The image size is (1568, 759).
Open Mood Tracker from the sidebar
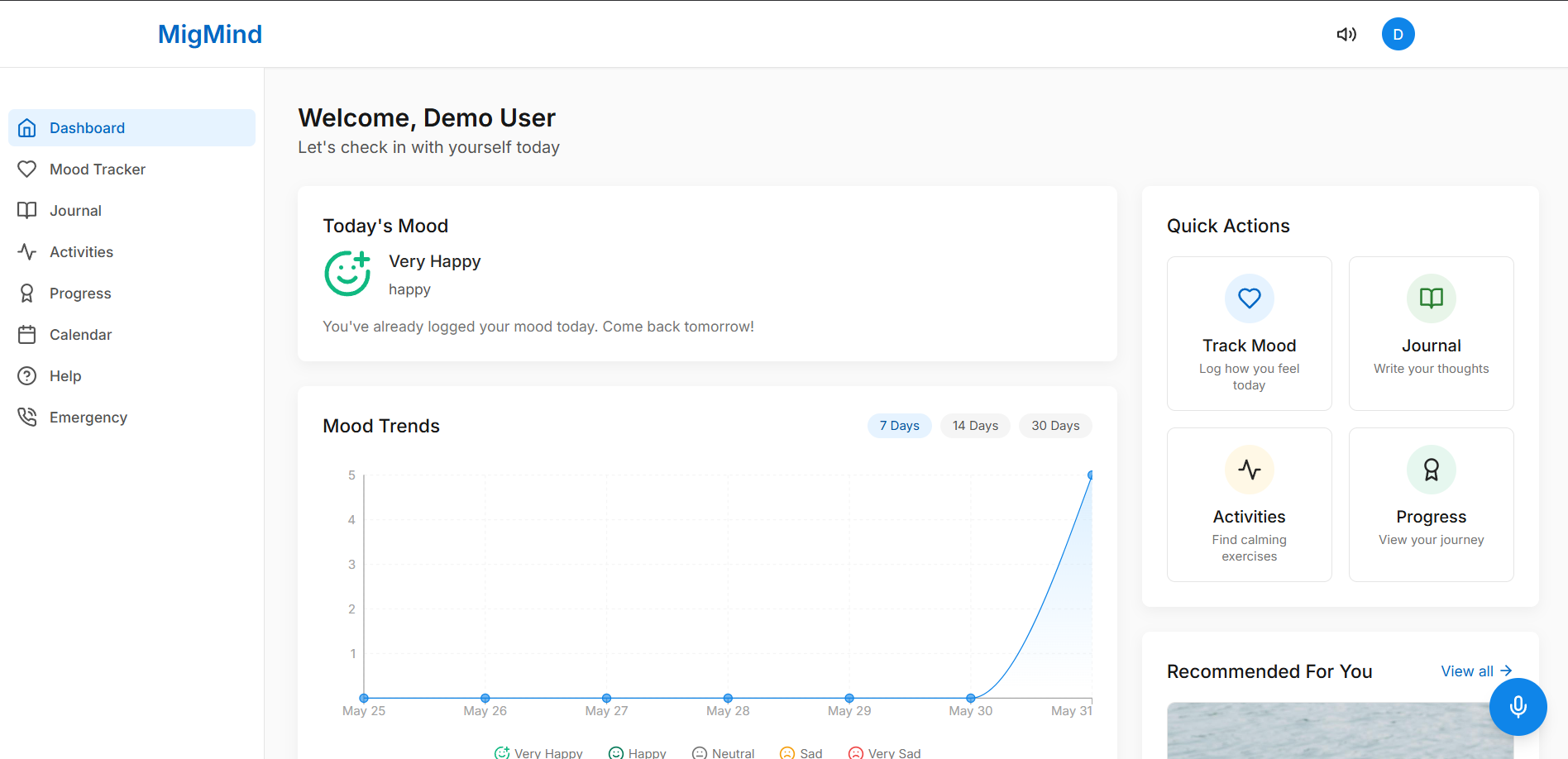pyautogui.click(x=132, y=169)
